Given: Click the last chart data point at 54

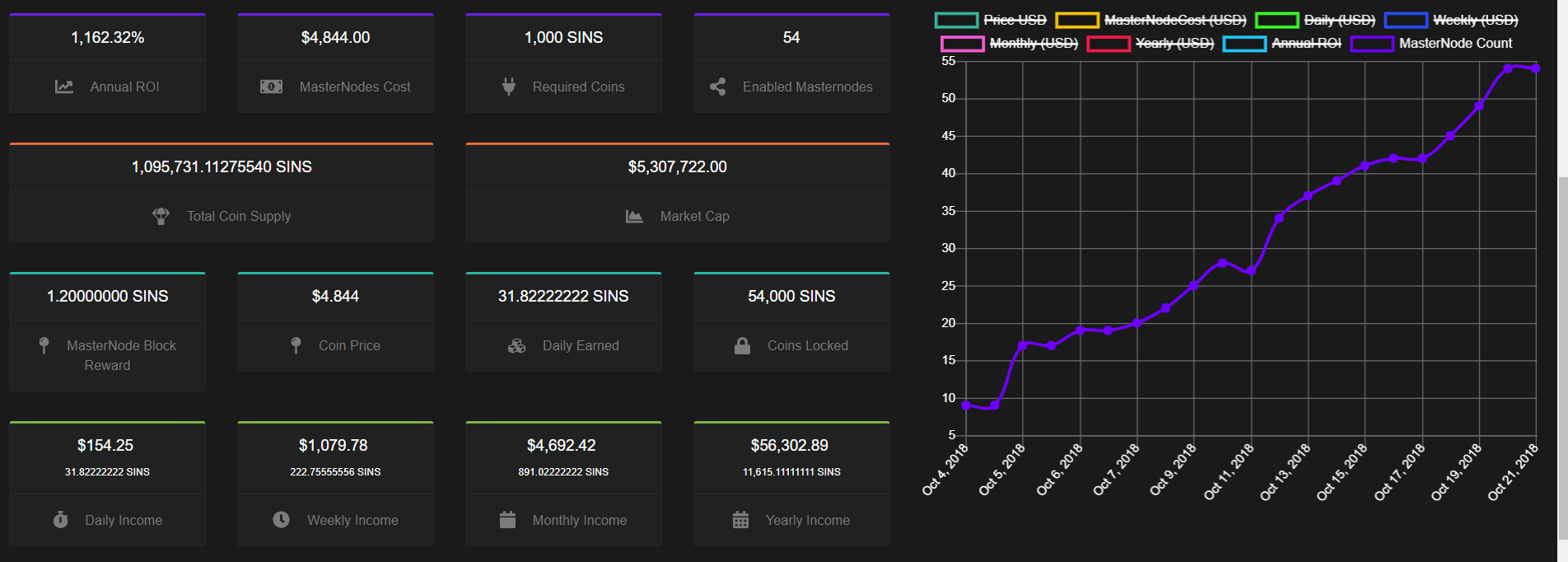Looking at the screenshot, I should (1536, 68).
